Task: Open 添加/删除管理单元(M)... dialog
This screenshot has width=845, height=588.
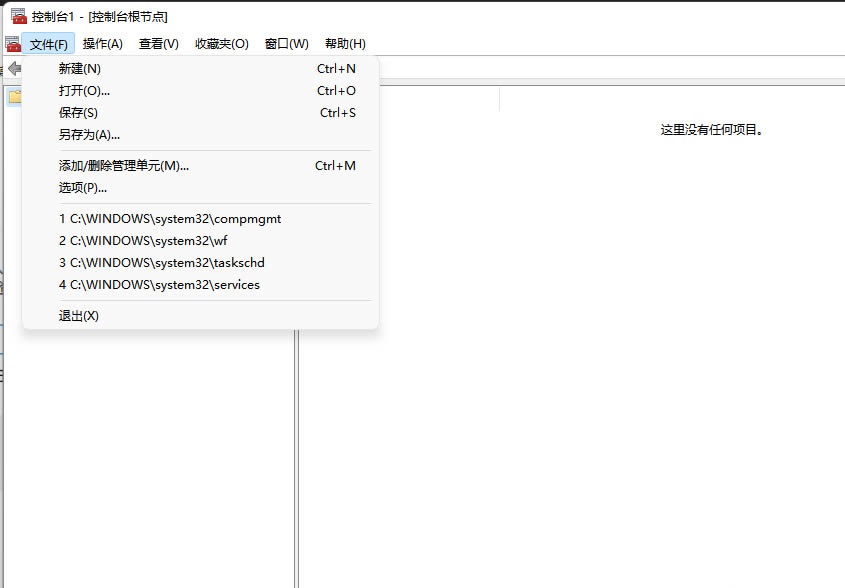Action: [124, 166]
